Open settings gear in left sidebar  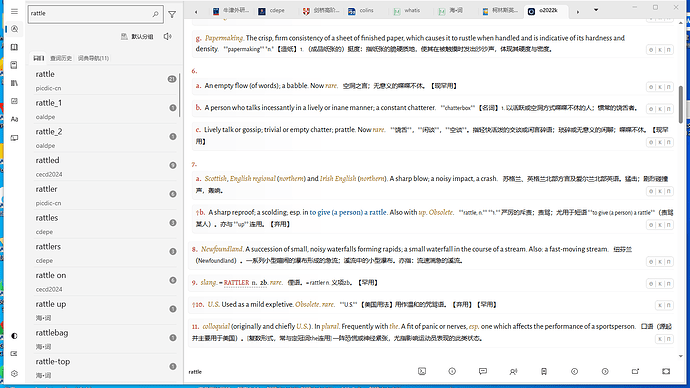(x=14, y=373)
